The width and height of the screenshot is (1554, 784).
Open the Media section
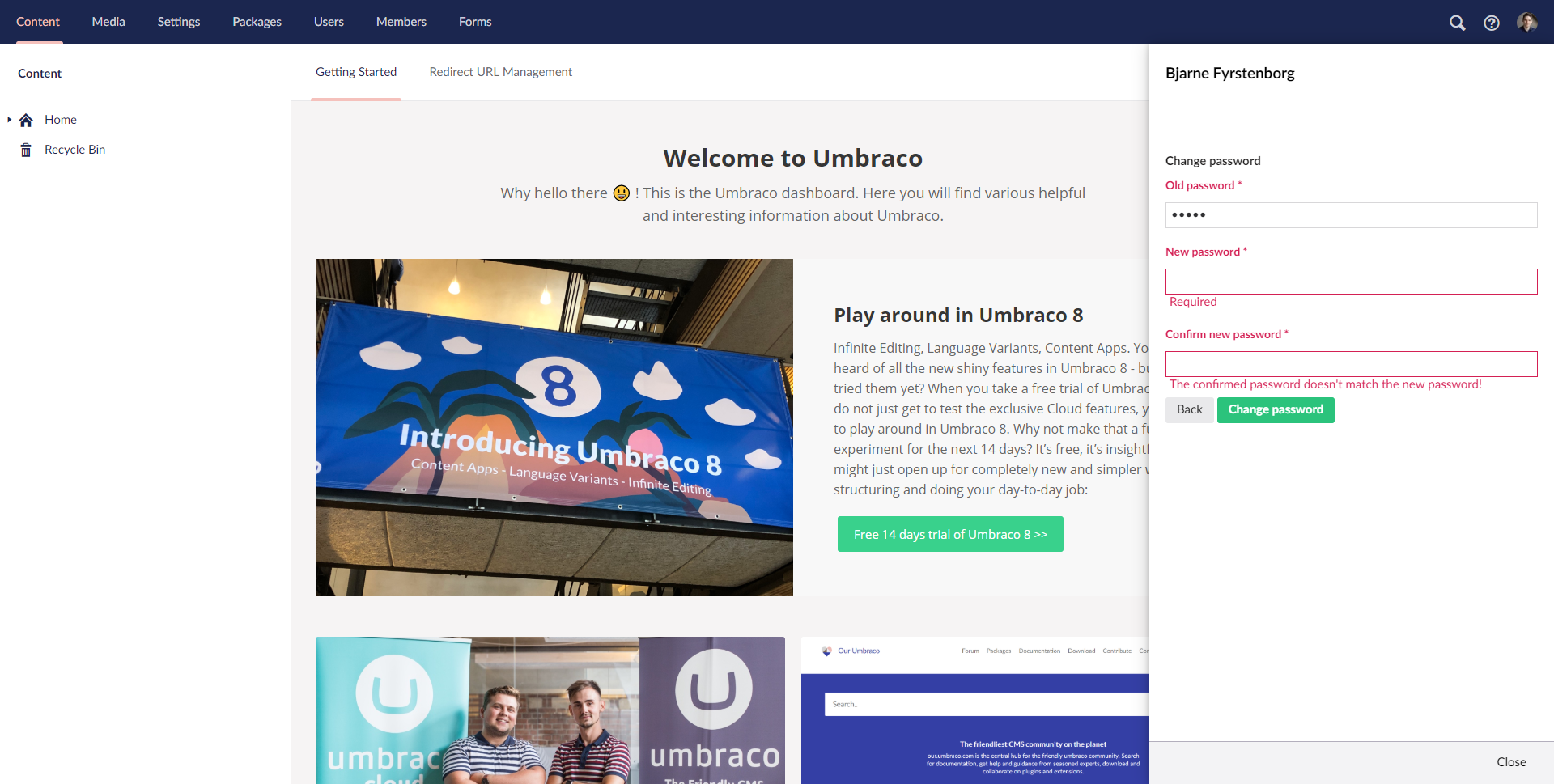pyautogui.click(x=108, y=22)
